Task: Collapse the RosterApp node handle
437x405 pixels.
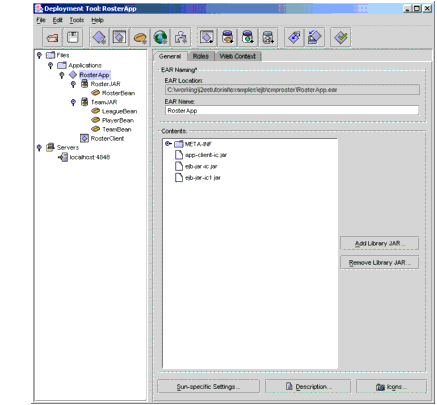Action: pos(62,75)
